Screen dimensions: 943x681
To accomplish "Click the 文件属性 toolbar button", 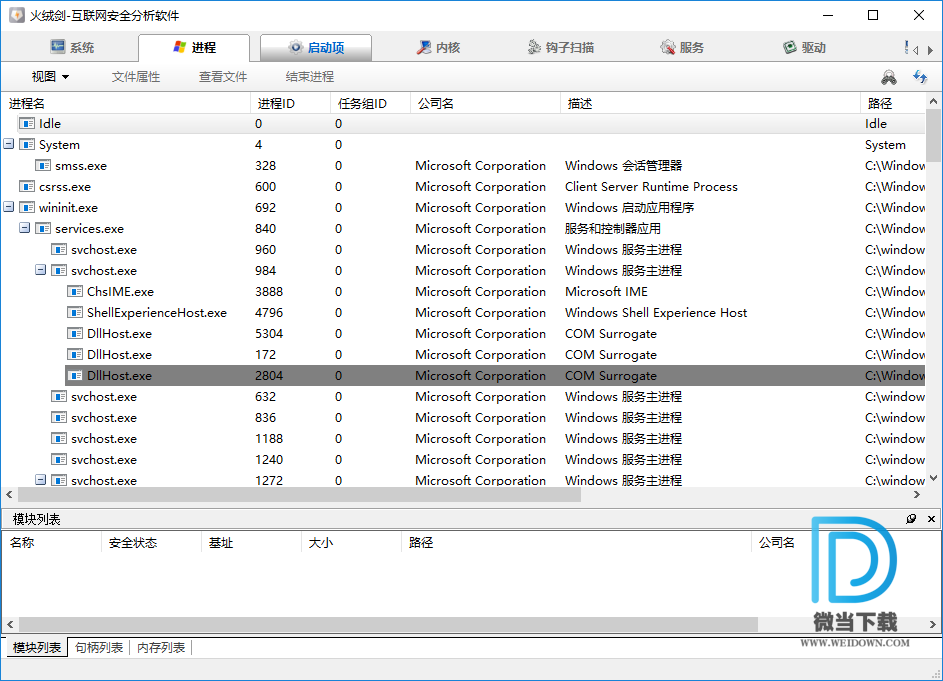I will tap(136, 77).
